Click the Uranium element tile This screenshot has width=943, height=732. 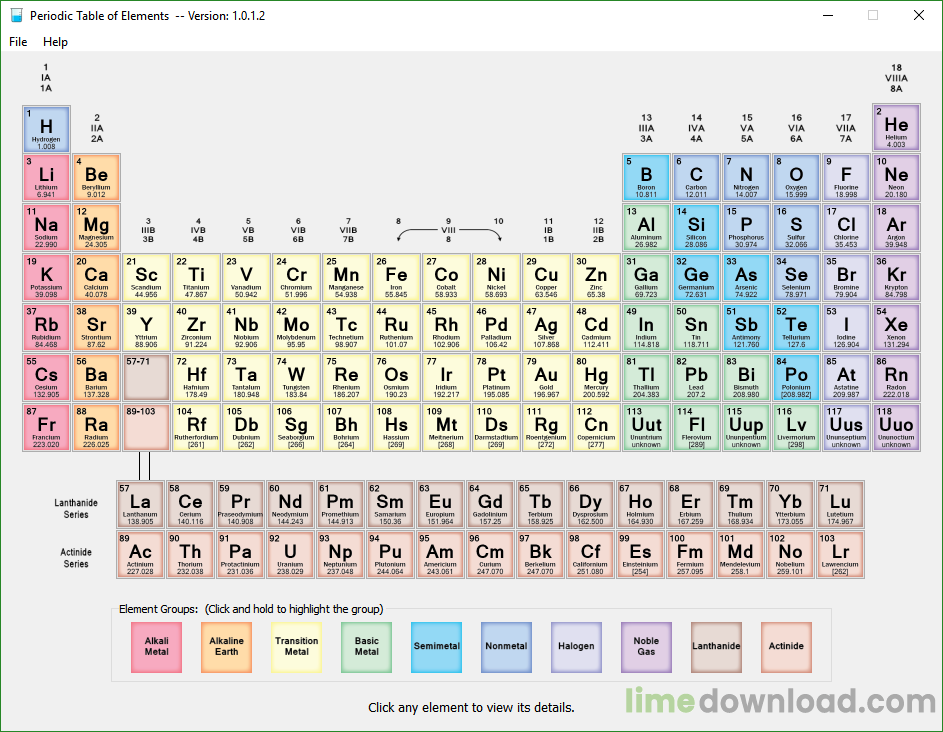coord(290,555)
